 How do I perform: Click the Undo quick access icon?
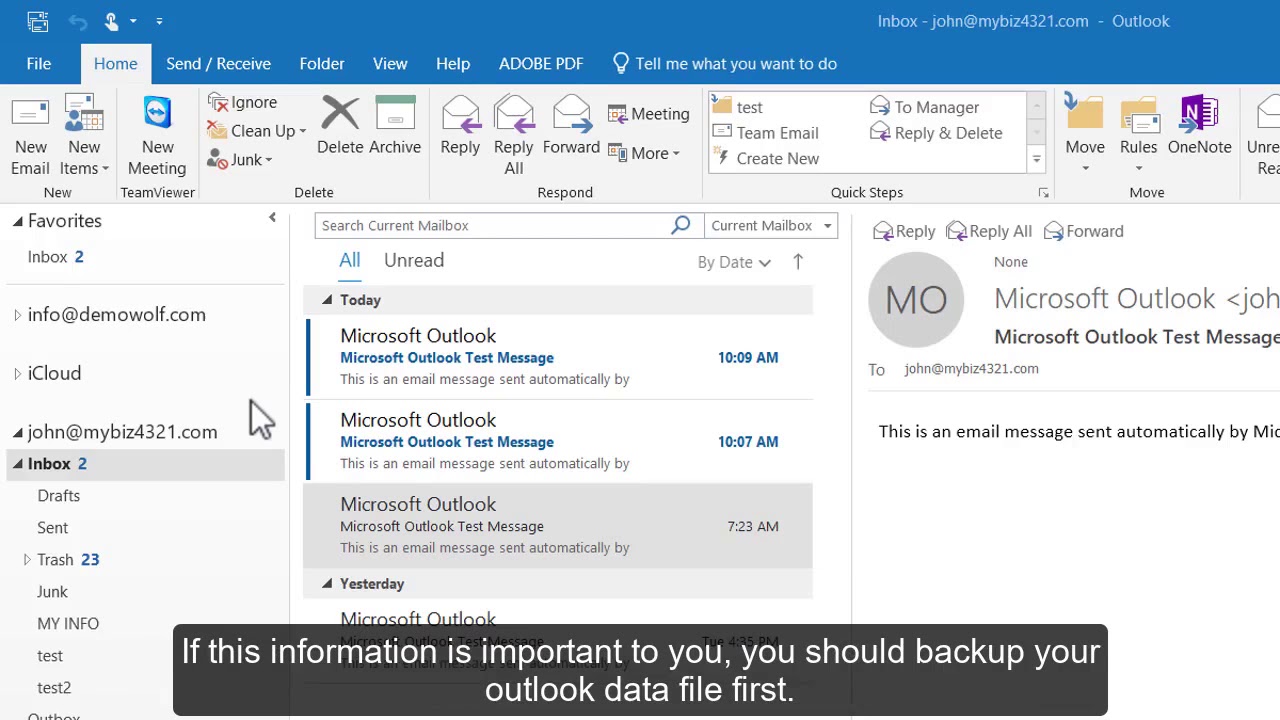(x=78, y=21)
